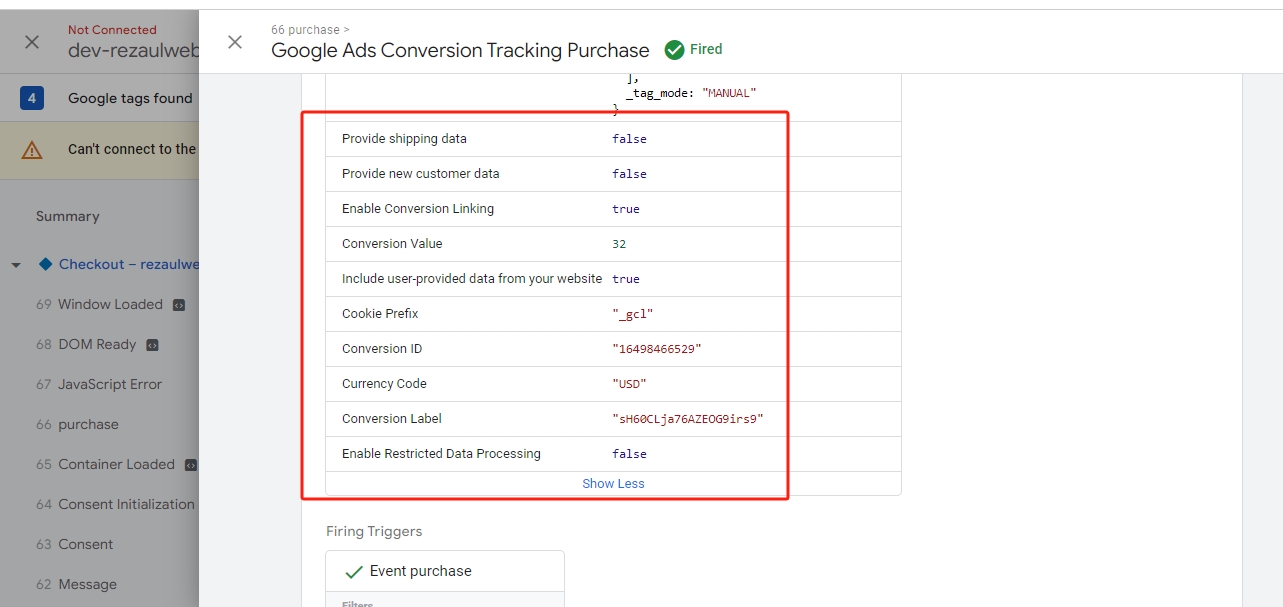
Task: Click the Not Connected status text
Action: [x=112, y=30]
